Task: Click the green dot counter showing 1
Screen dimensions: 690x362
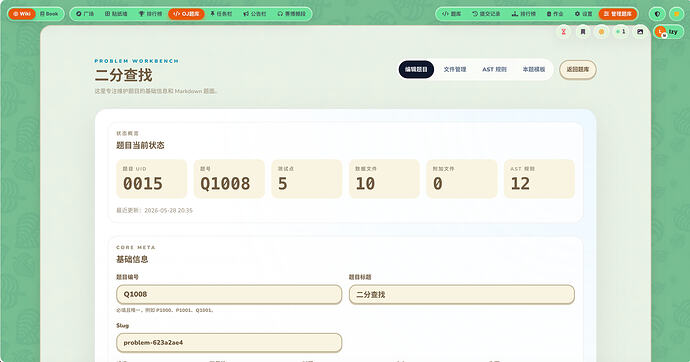Action: 621,32
